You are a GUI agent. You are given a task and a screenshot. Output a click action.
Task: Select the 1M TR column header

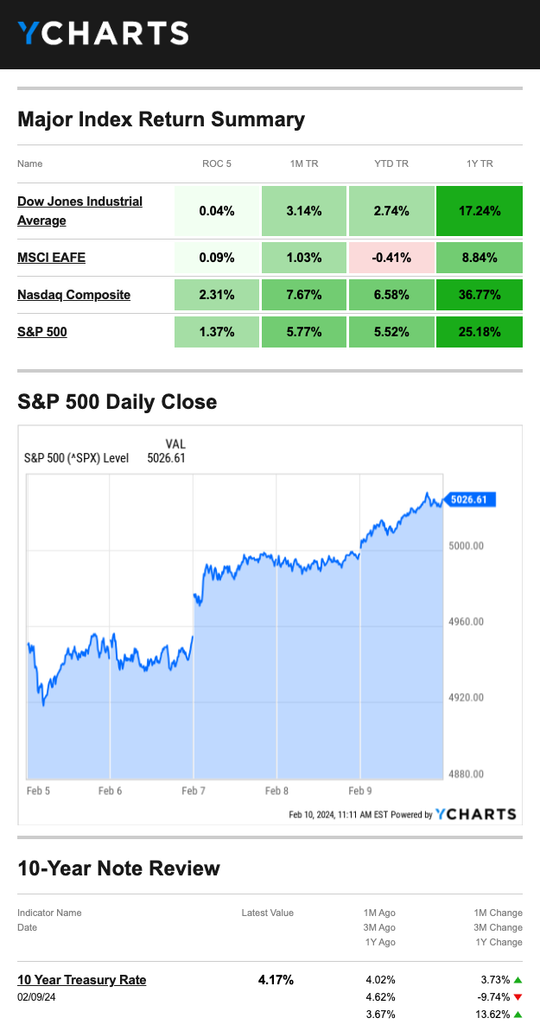click(x=304, y=163)
